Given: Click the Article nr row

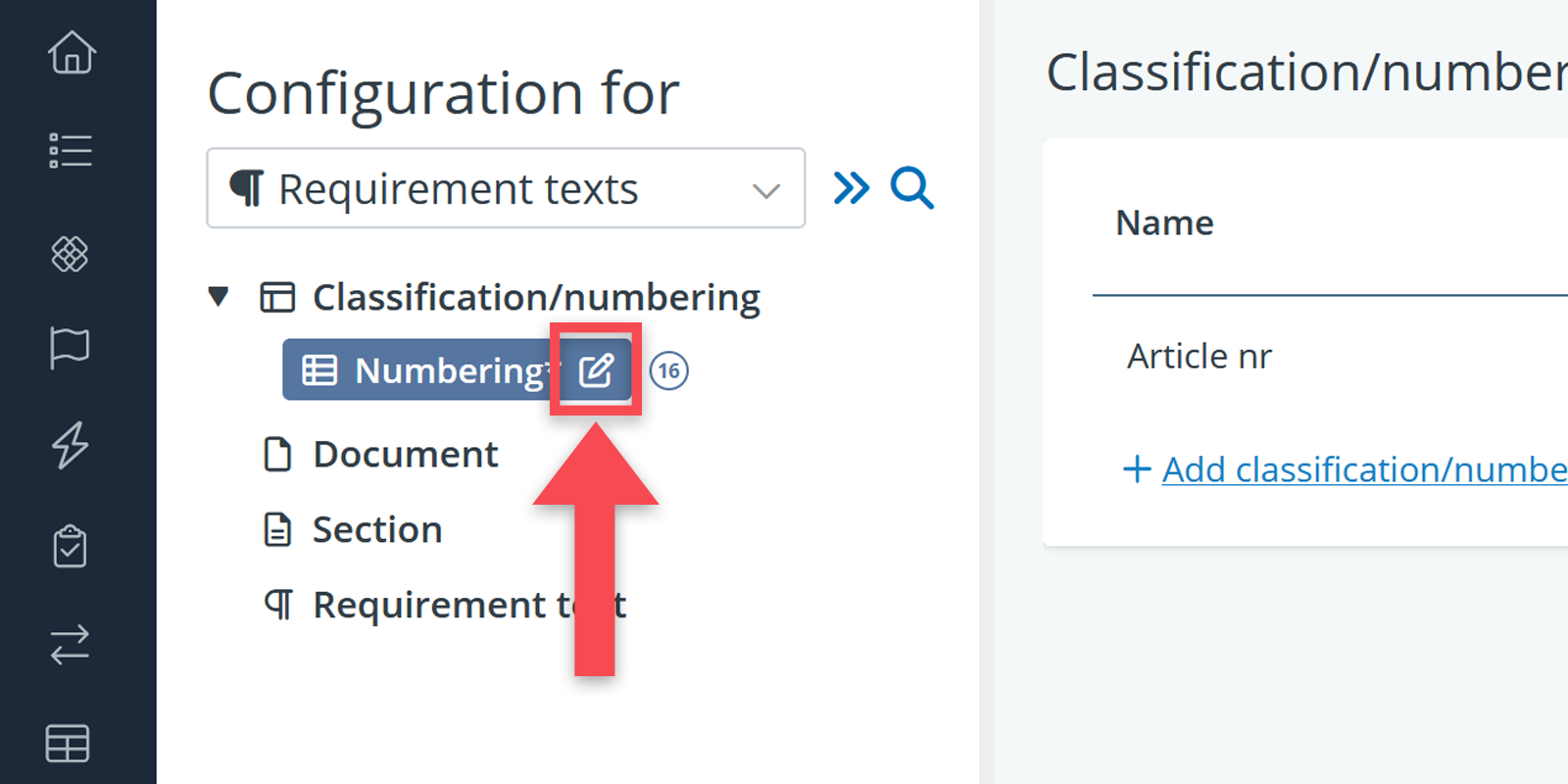Looking at the screenshot, I should (1200, 357).
